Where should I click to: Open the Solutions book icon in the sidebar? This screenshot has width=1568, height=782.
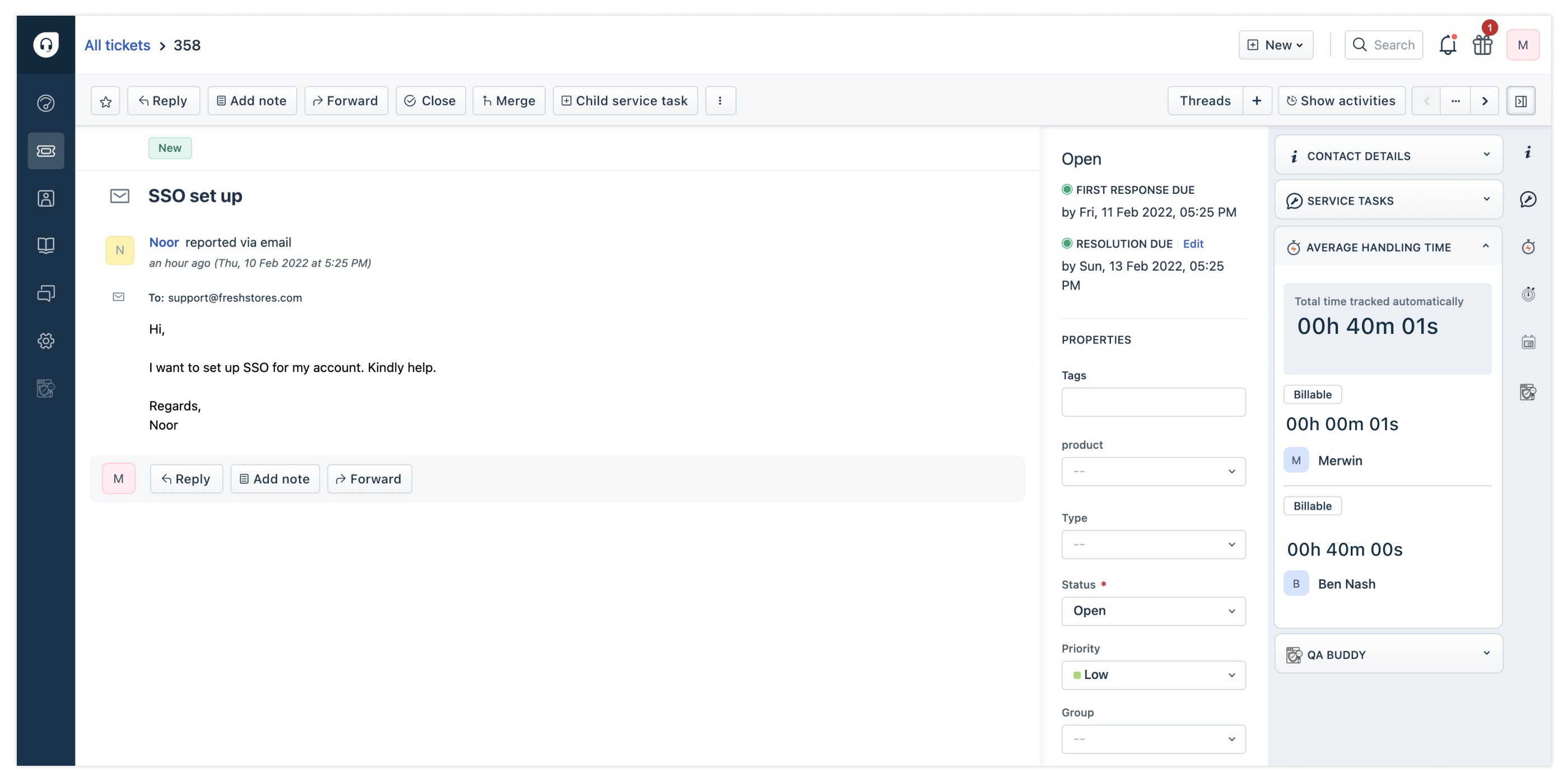[x=46, y=245]
